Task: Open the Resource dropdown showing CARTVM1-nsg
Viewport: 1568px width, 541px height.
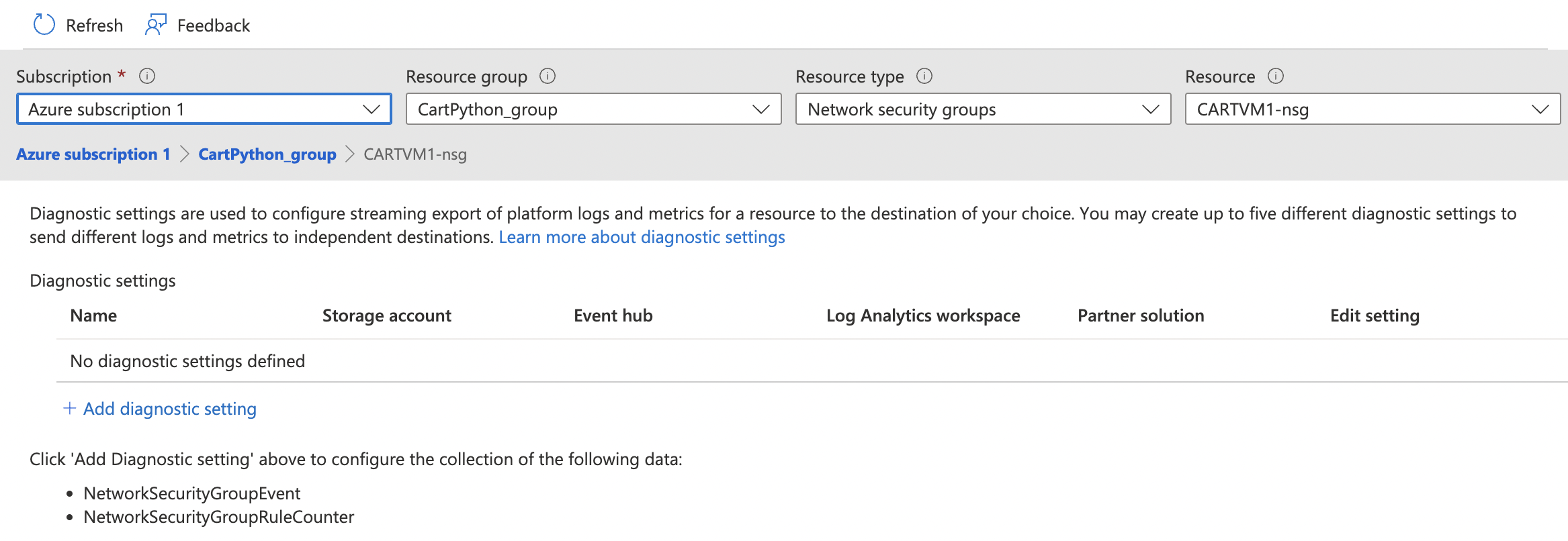Action: point(1373,109)
